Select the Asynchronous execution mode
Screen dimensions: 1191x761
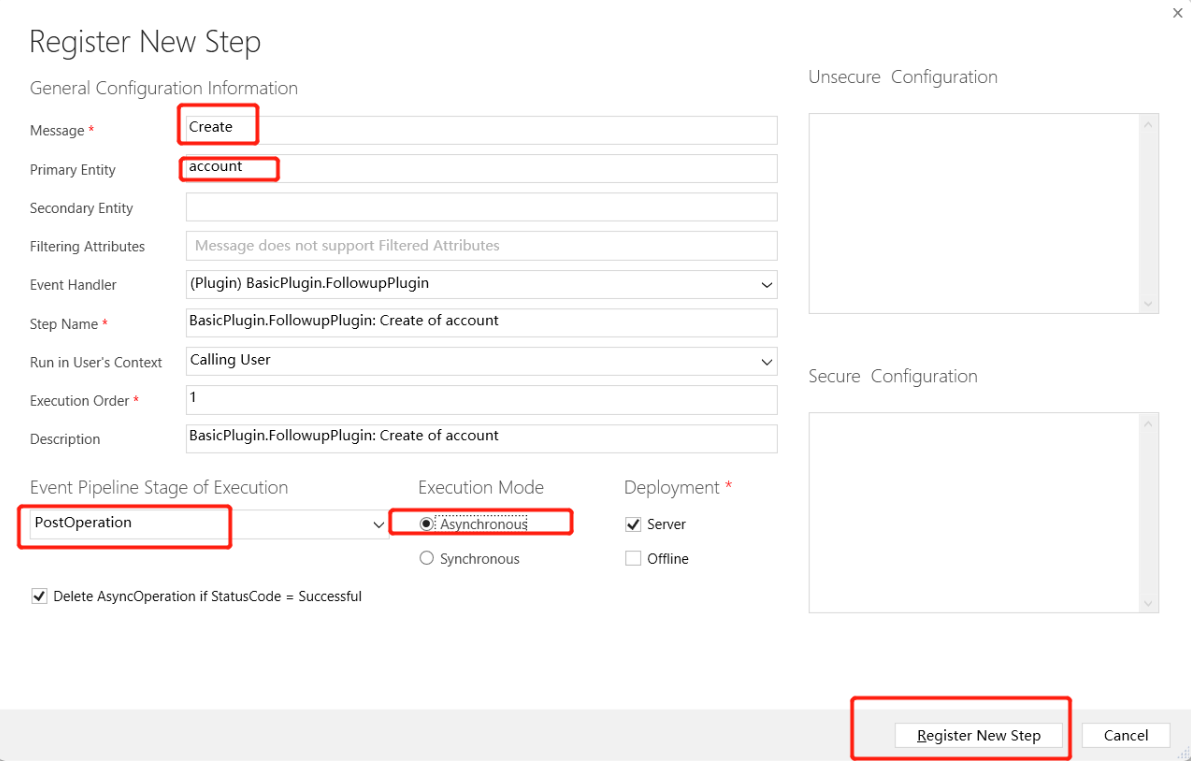[x=427, y=524]
